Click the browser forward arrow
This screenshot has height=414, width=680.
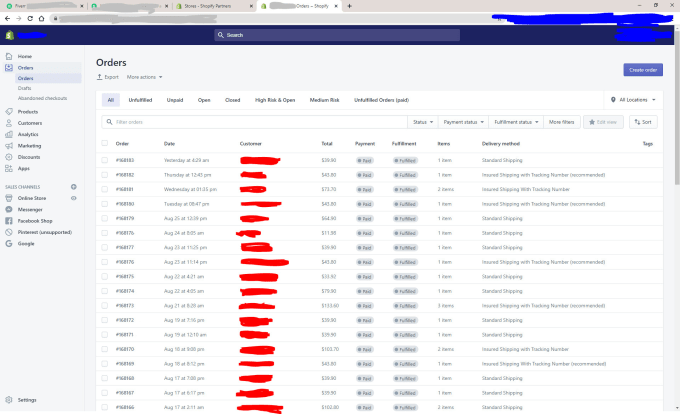pos(19,18)
